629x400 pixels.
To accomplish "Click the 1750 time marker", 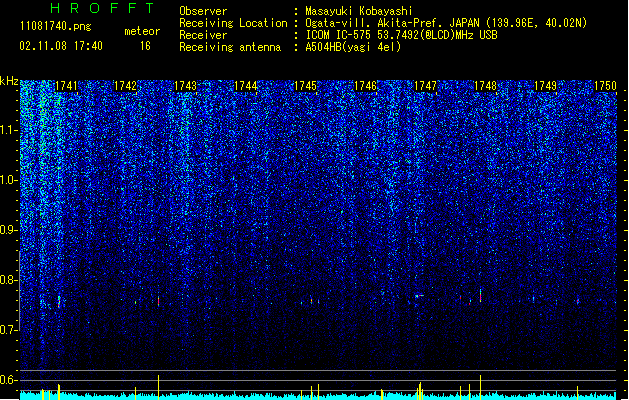I will 605,86.
